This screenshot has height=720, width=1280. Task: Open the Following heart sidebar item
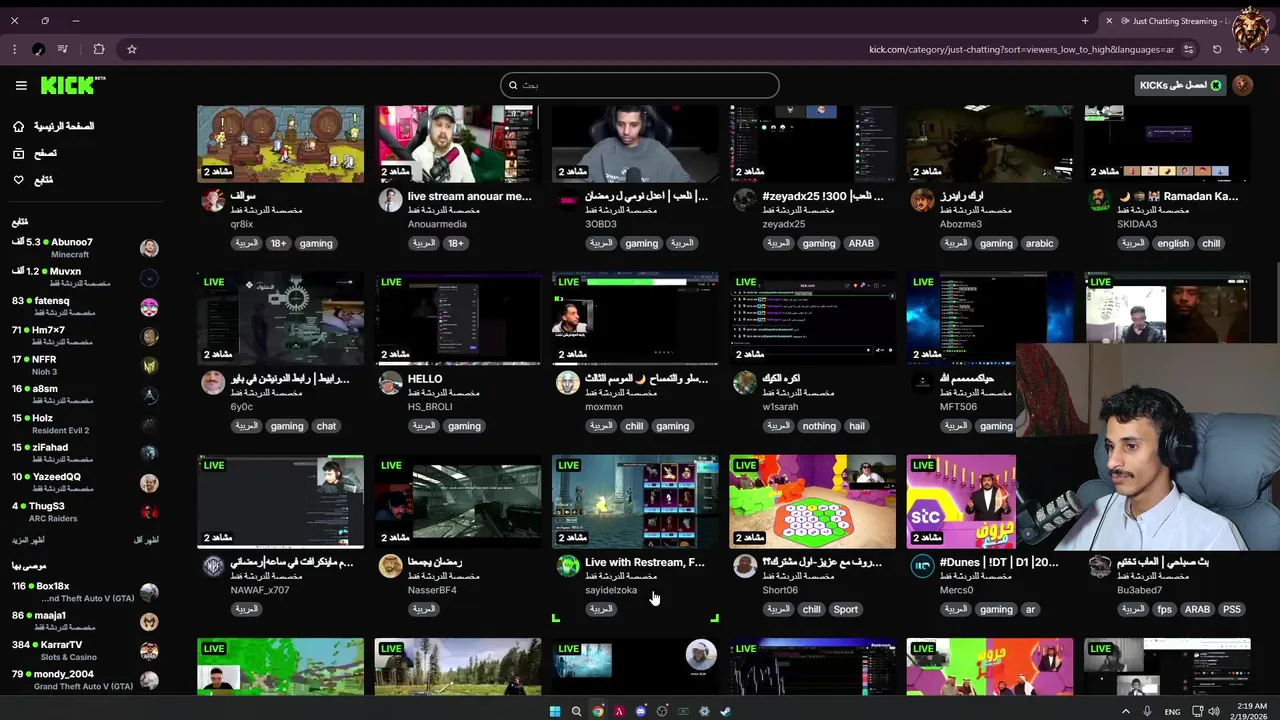[x=32, y=180]
